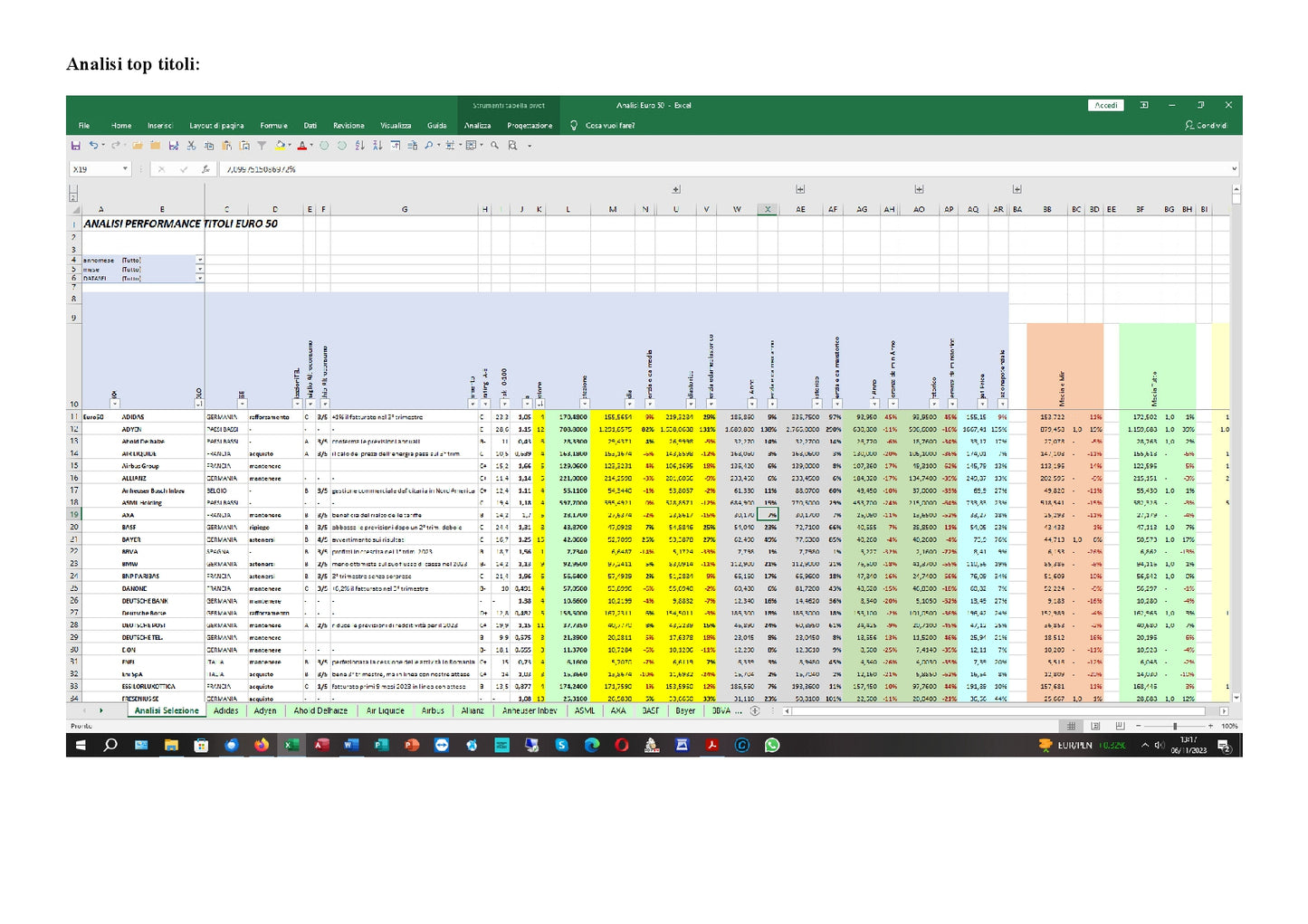Open the Layout di pagina tab

216,126
